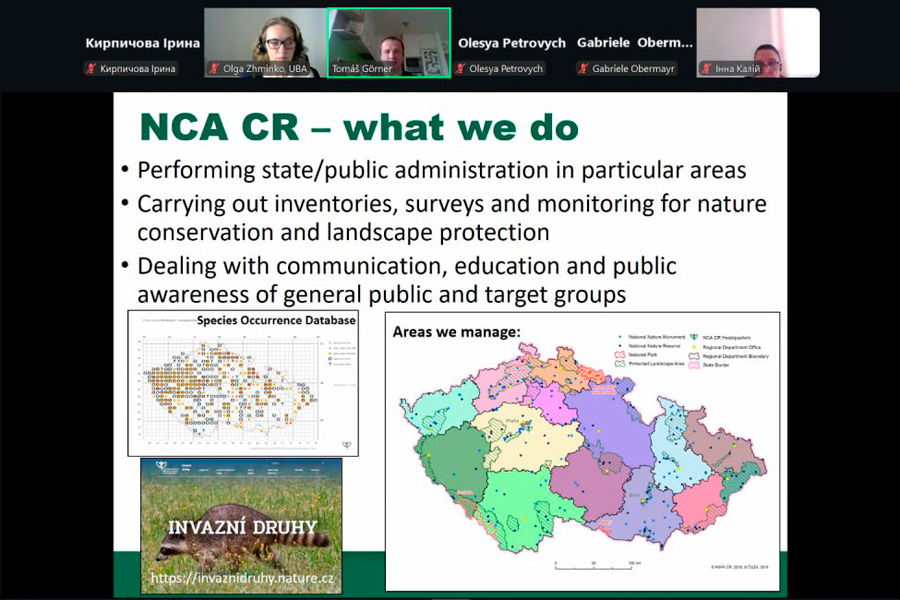Viewport: 900px width, 600px height.
Task: Click the Species Occurrence Database chart
Action: point(242,385)
